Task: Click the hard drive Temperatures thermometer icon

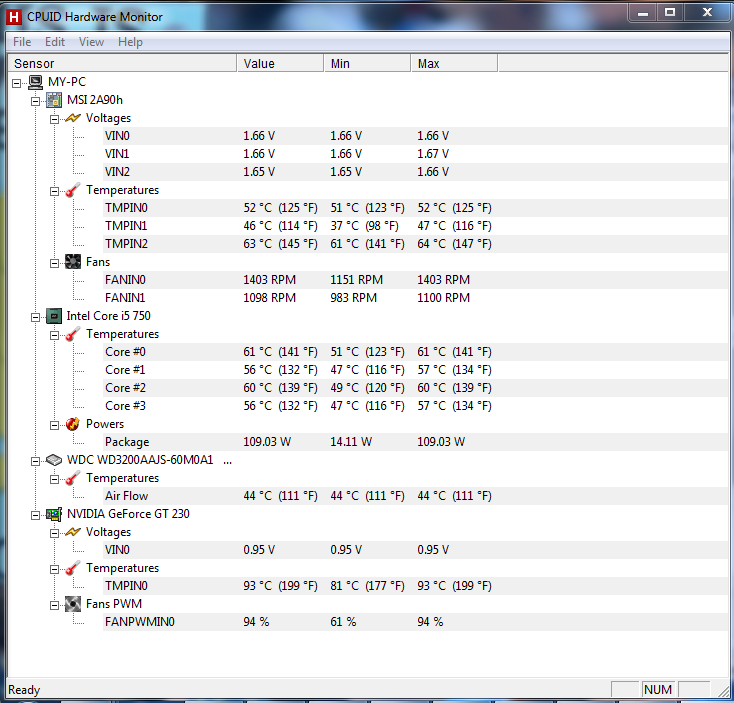Action: [73, 478]
